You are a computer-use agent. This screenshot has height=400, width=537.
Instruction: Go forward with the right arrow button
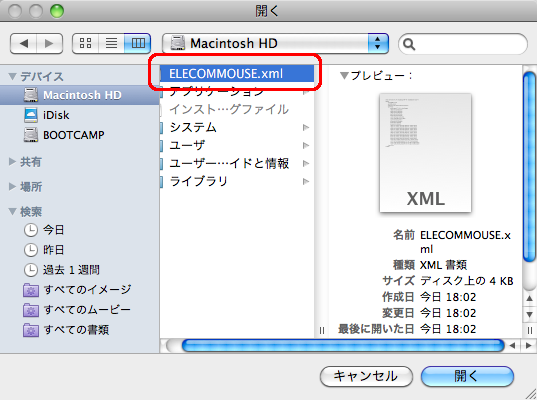49,43
